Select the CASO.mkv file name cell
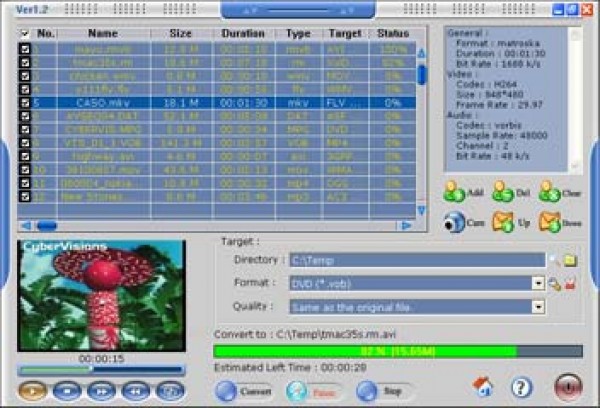This screenshot has width=600, height=408. click(x=103, y=103)
